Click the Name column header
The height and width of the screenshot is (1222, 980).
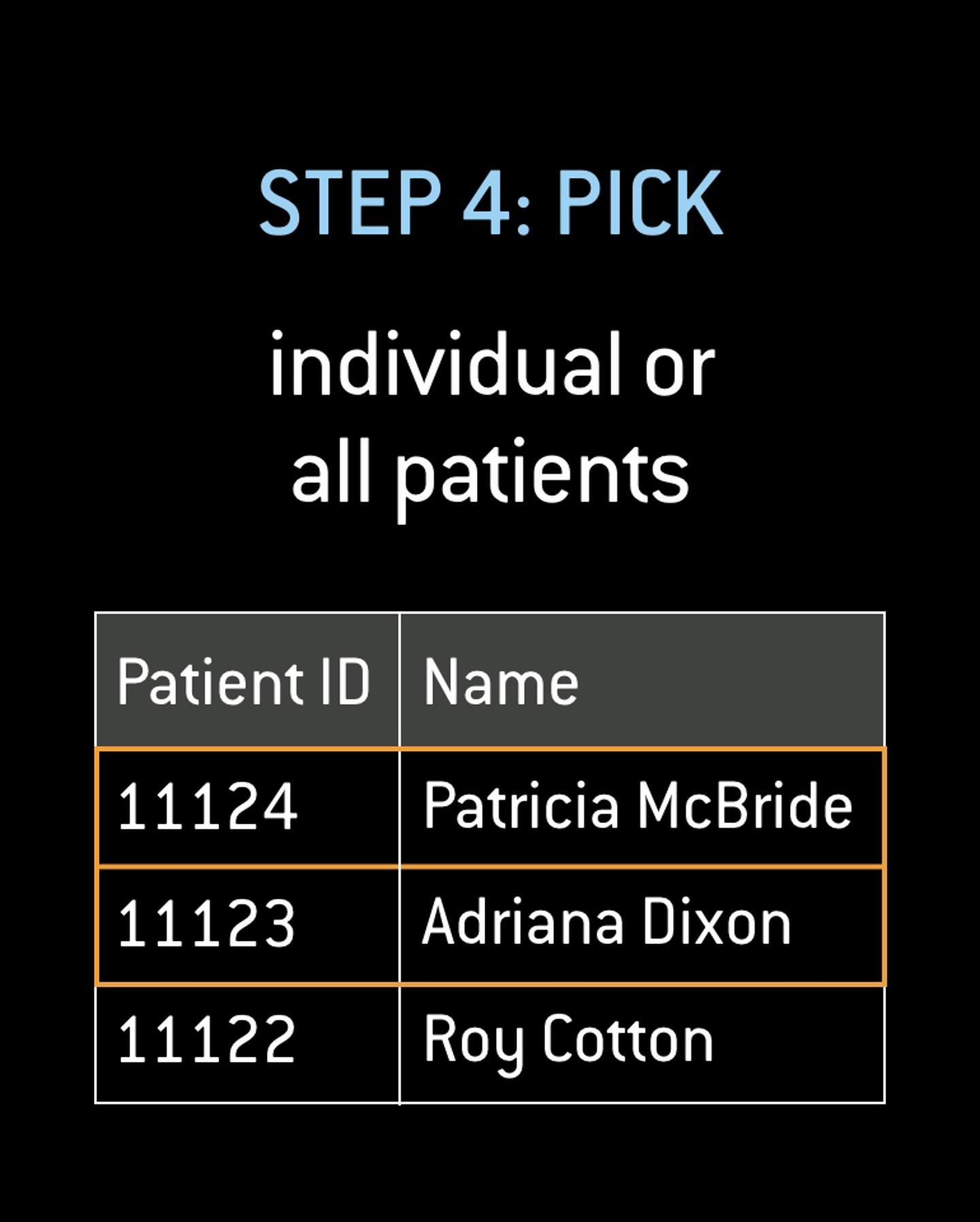click(x=501, y=681)
